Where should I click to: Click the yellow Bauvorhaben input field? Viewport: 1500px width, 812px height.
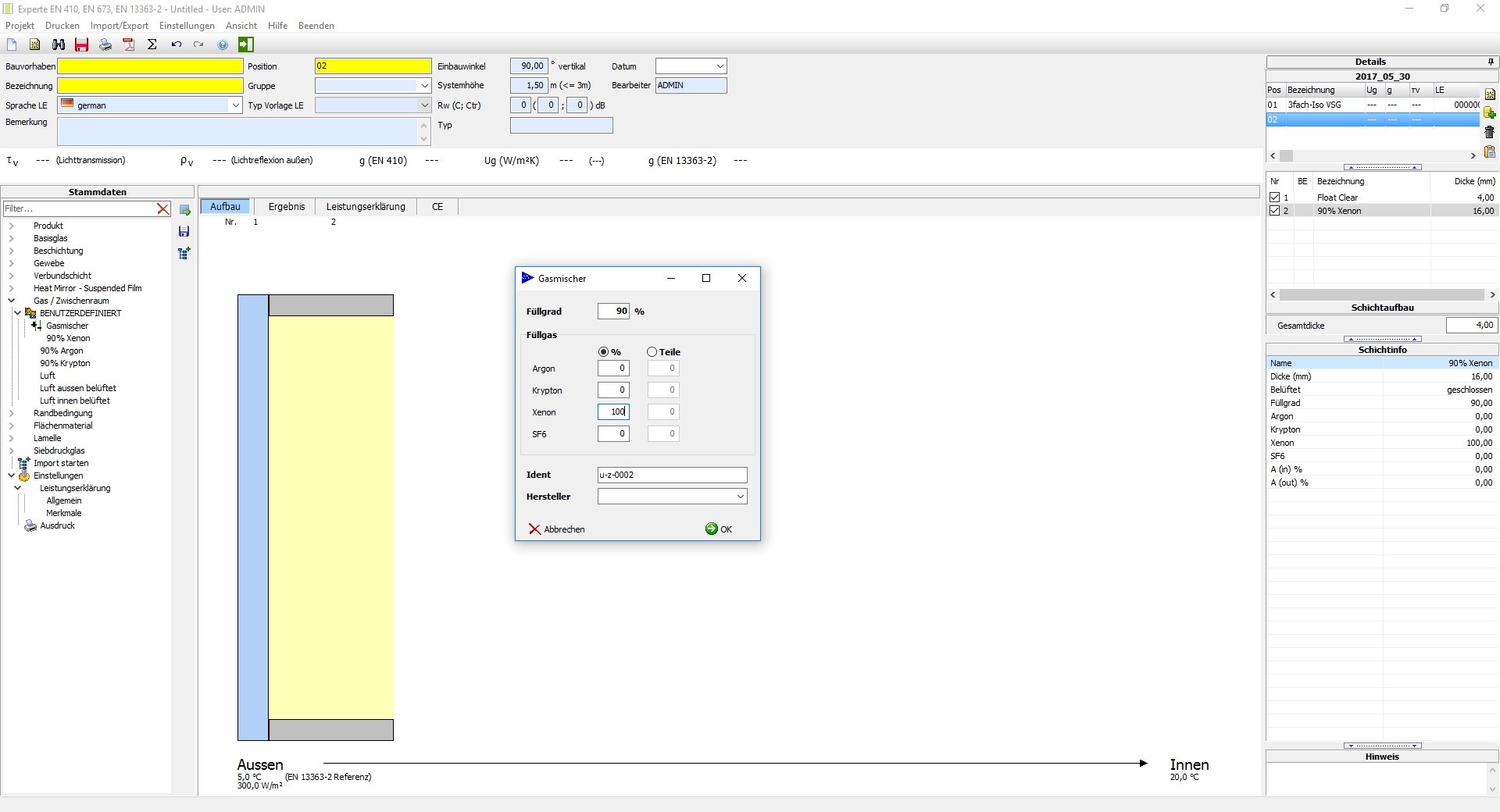150,66
